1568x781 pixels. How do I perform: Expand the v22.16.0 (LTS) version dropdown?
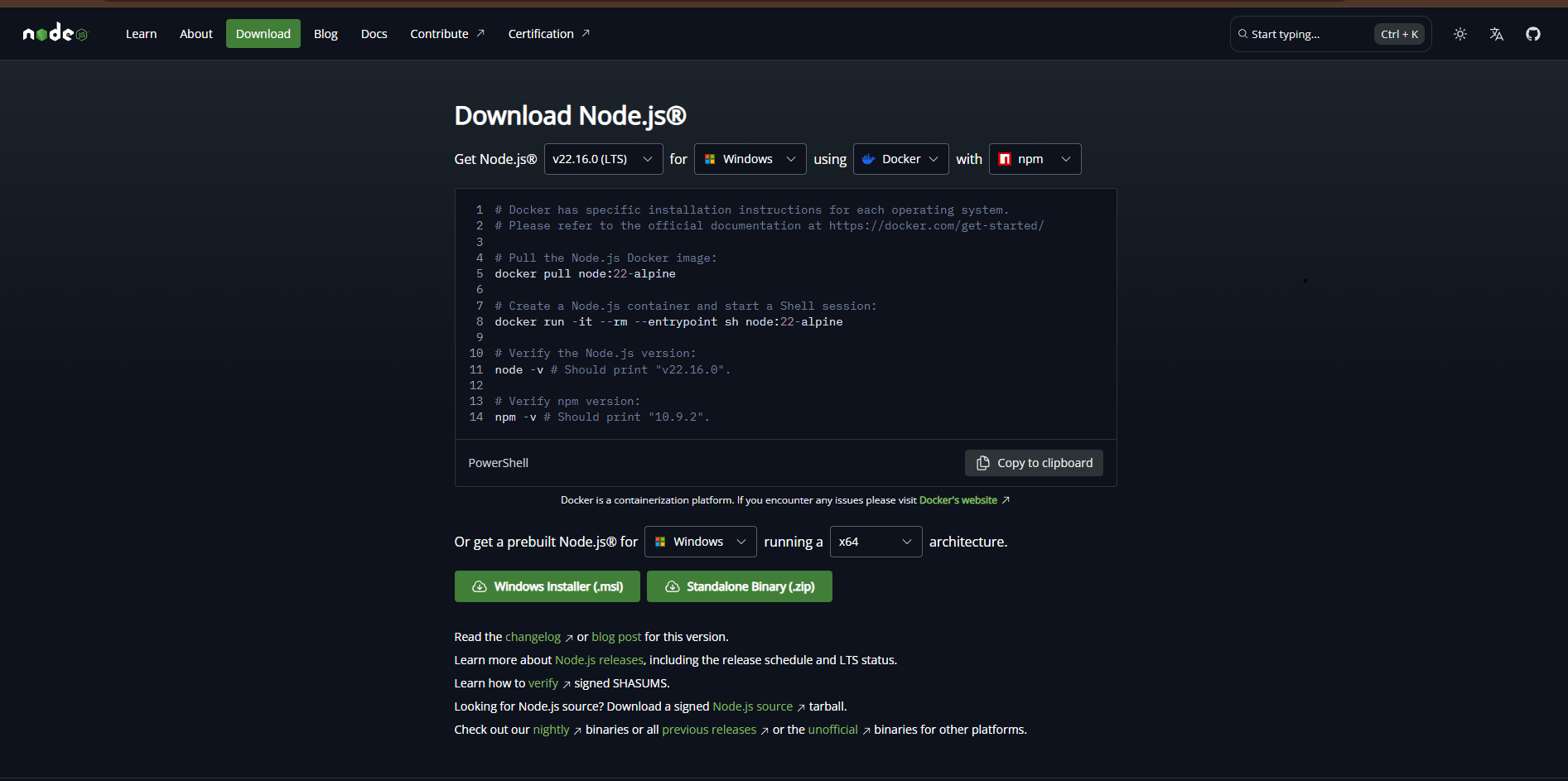click(x=604, y=159)
